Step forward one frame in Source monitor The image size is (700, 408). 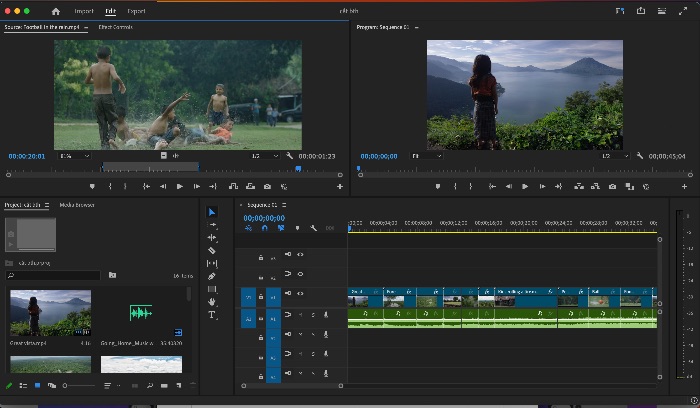pyautogui.click(x=196, y=187)
